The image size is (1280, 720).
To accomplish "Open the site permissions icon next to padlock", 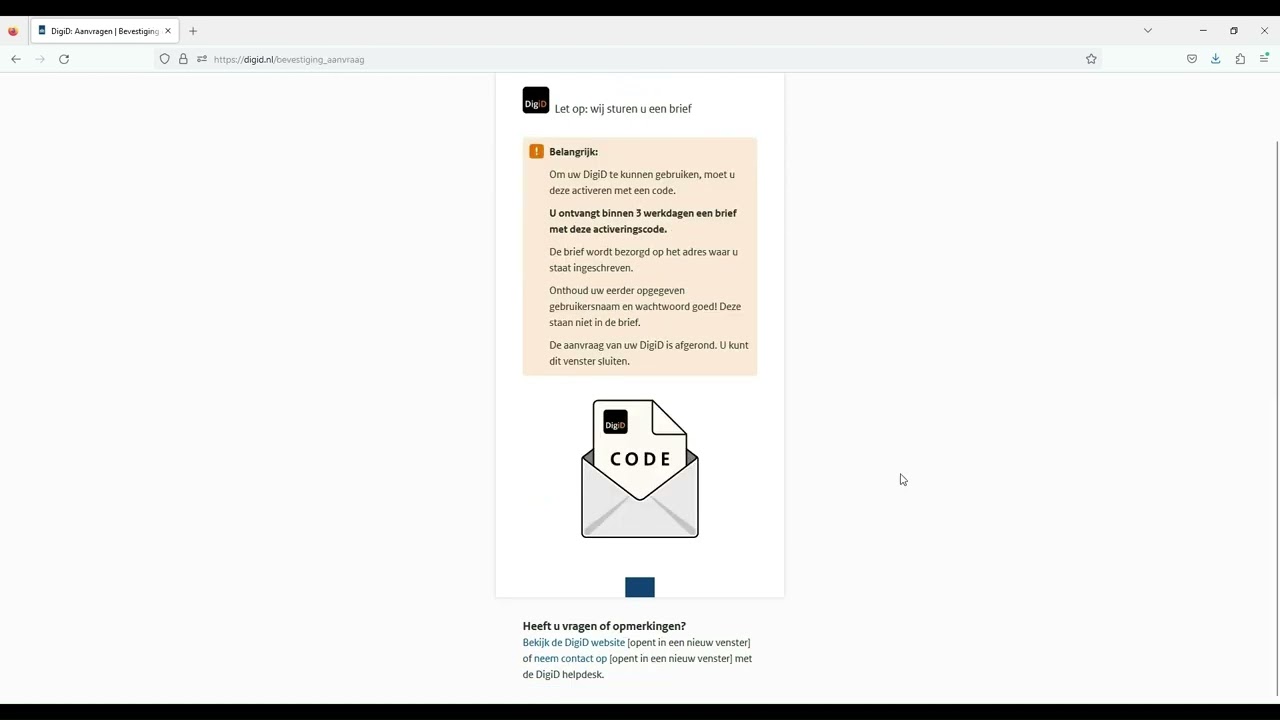I will tap(202, 59).
